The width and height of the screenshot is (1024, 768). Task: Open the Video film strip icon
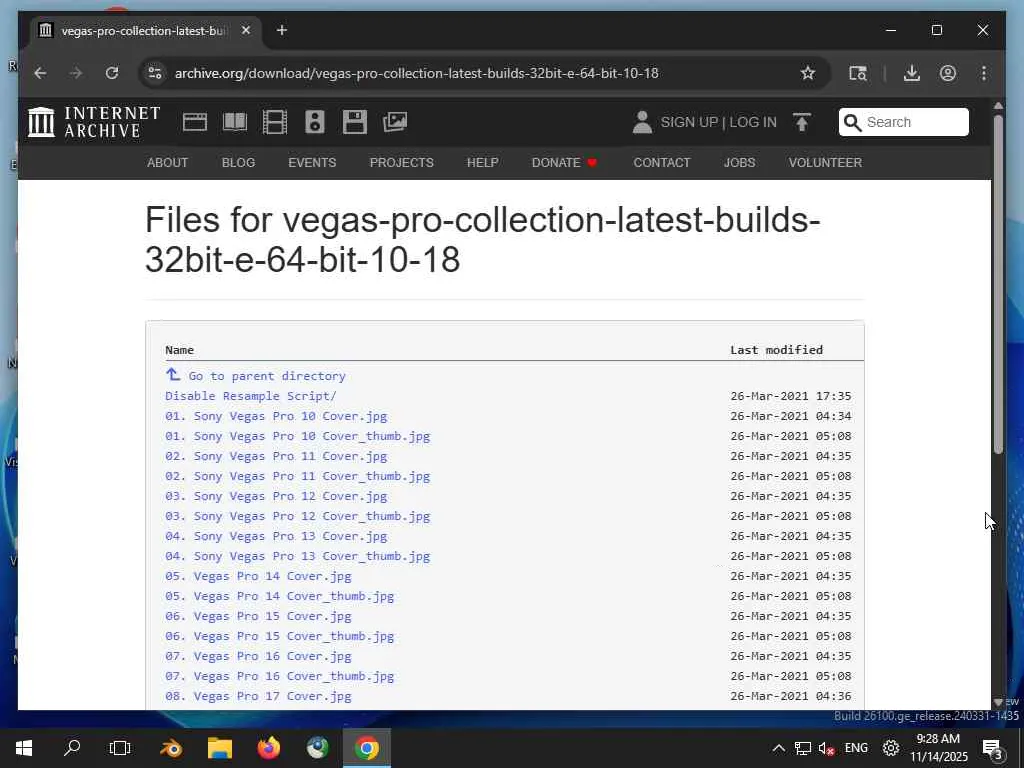[274, 122]
